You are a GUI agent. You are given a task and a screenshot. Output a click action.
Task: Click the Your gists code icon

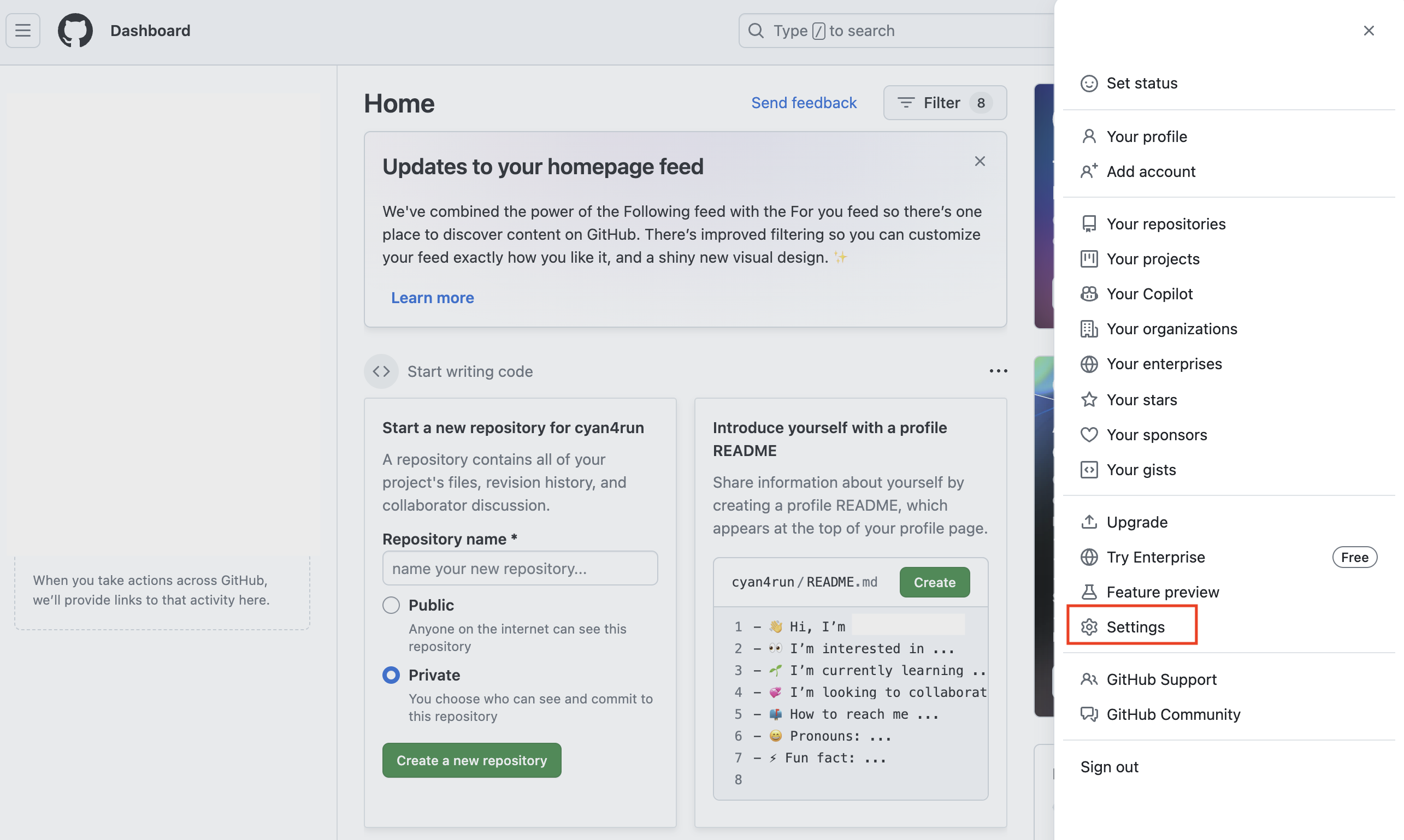tap(1089, 470)
